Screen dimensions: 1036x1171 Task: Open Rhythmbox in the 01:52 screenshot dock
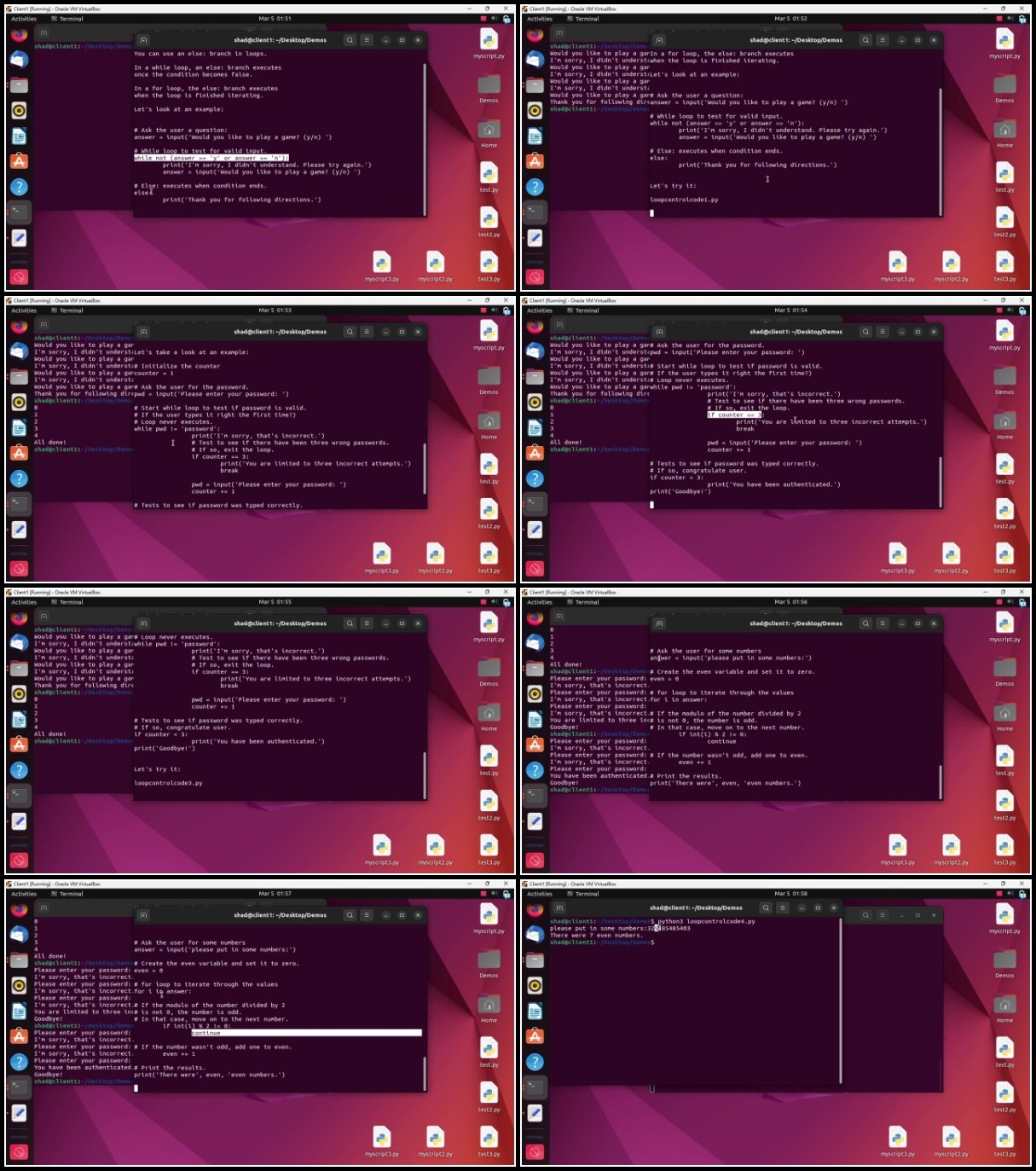(535, 110)
